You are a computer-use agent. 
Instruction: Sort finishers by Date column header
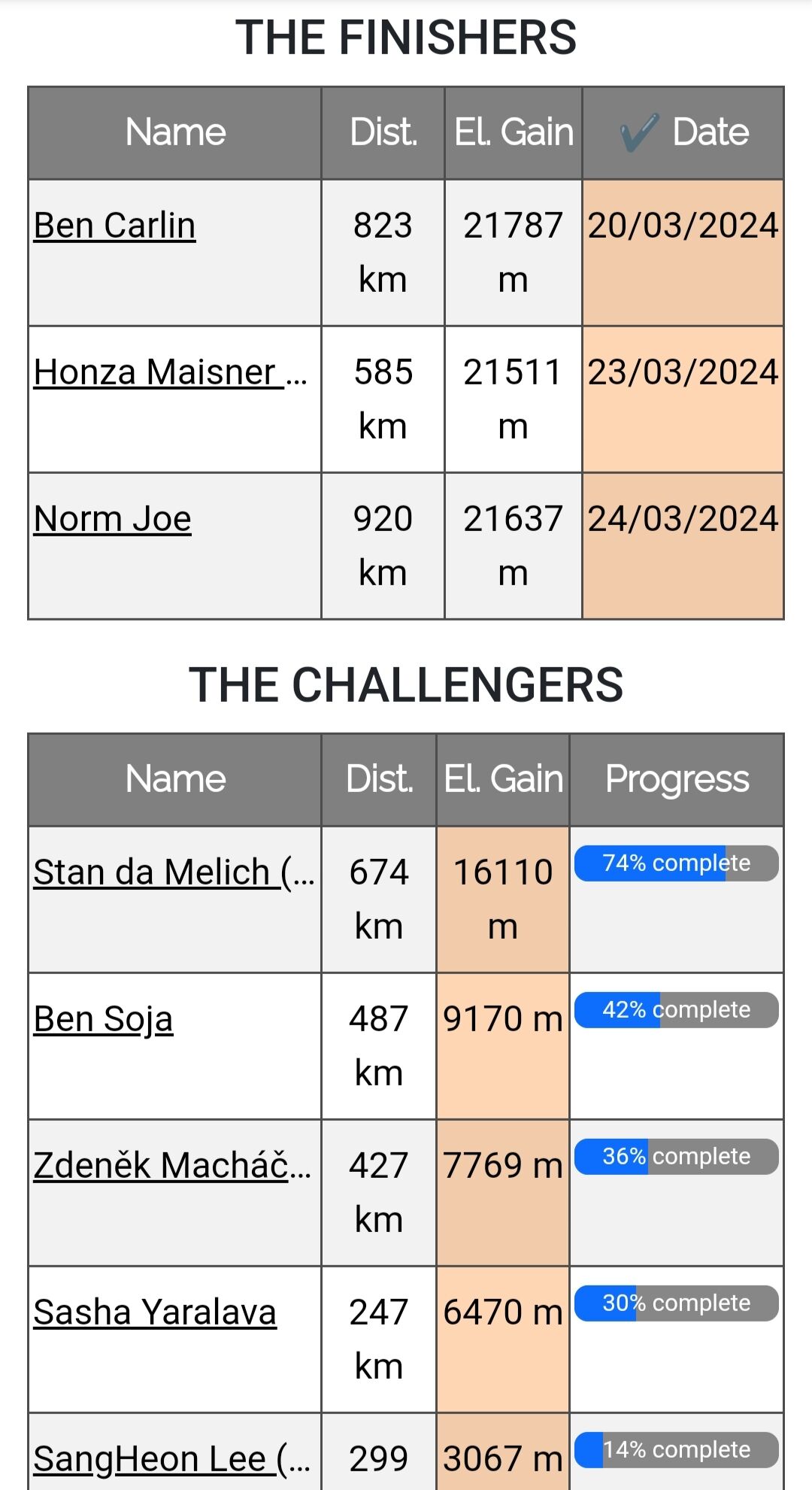pyautogui.click(x=710, y=132)
